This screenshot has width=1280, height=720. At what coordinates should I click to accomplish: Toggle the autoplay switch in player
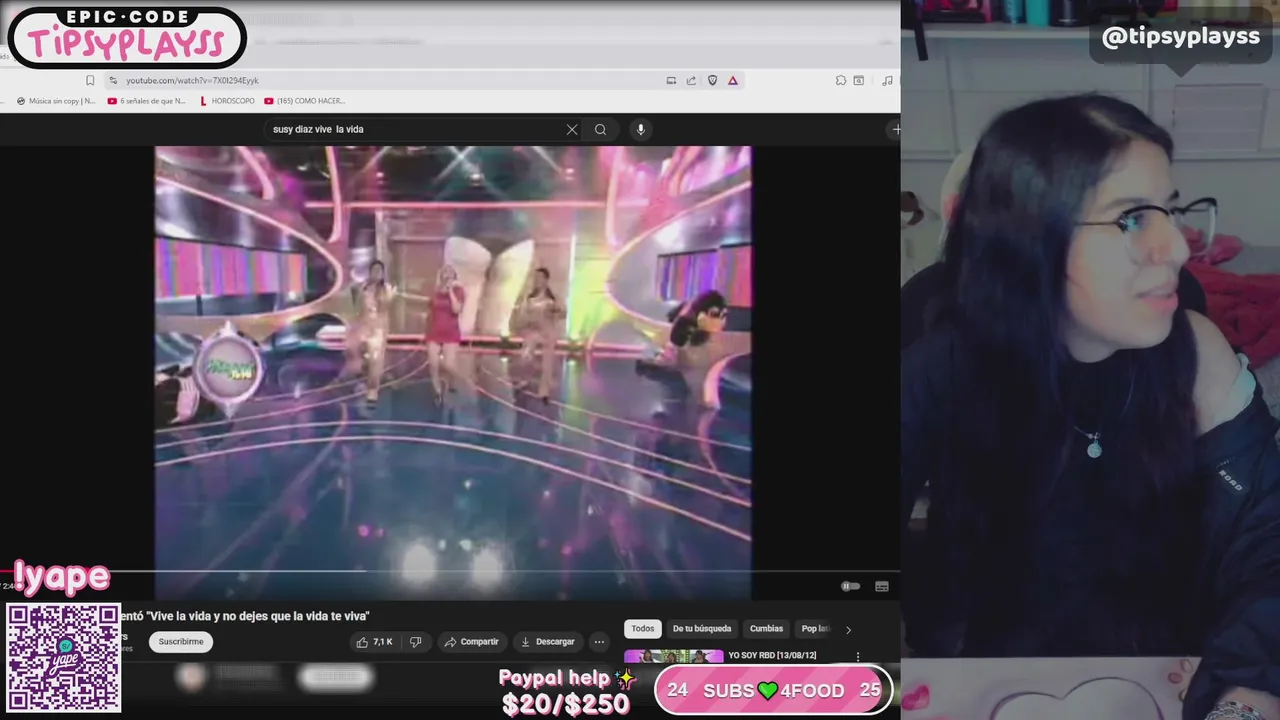pos(849,586)
